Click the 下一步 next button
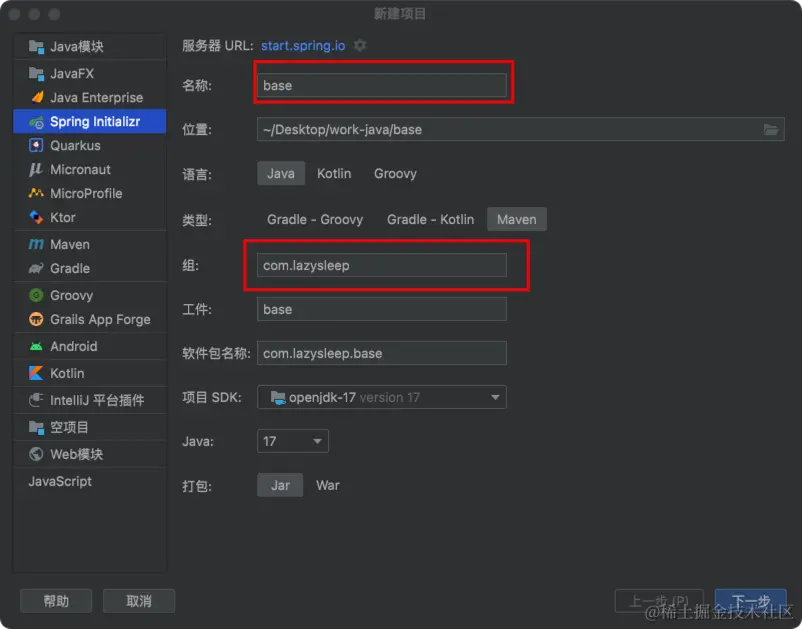802x629 pixels. click(x=750, y=601)
